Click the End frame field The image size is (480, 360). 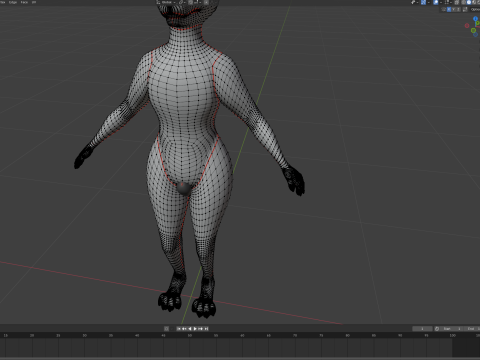(472, 329)
